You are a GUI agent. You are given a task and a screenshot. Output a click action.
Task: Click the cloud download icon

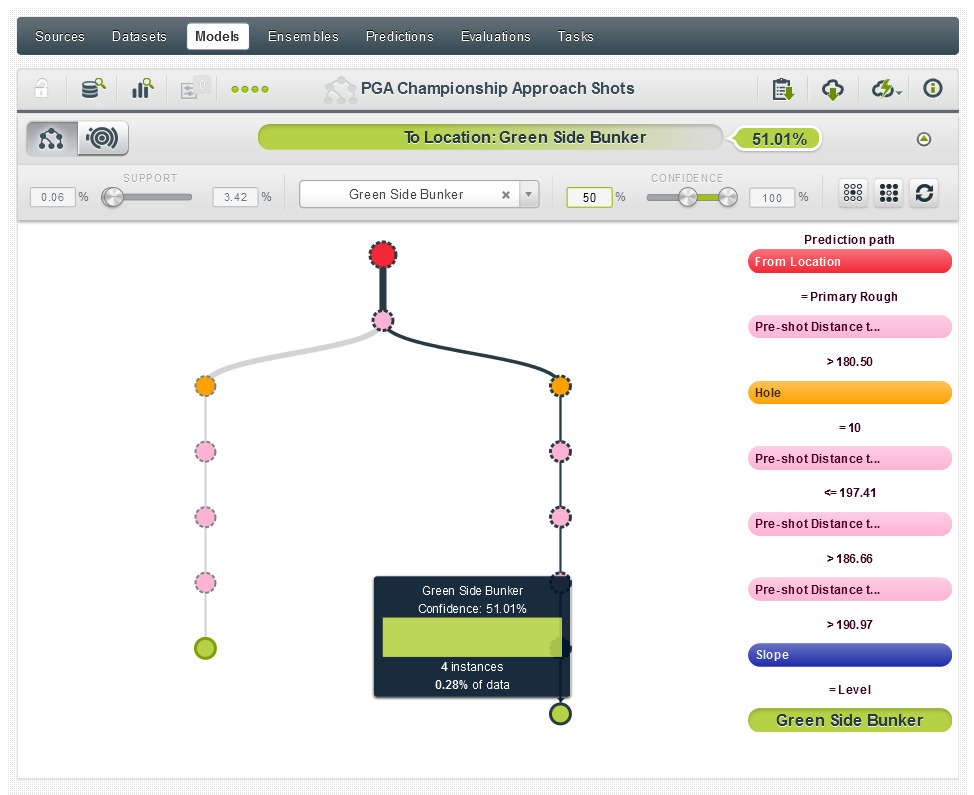832,89
